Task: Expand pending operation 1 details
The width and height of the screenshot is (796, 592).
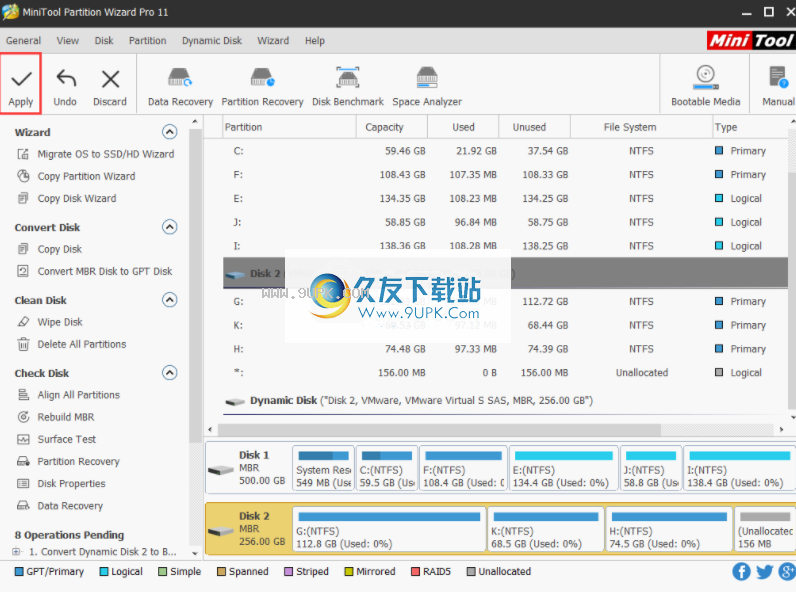Action: pos(16,551)
